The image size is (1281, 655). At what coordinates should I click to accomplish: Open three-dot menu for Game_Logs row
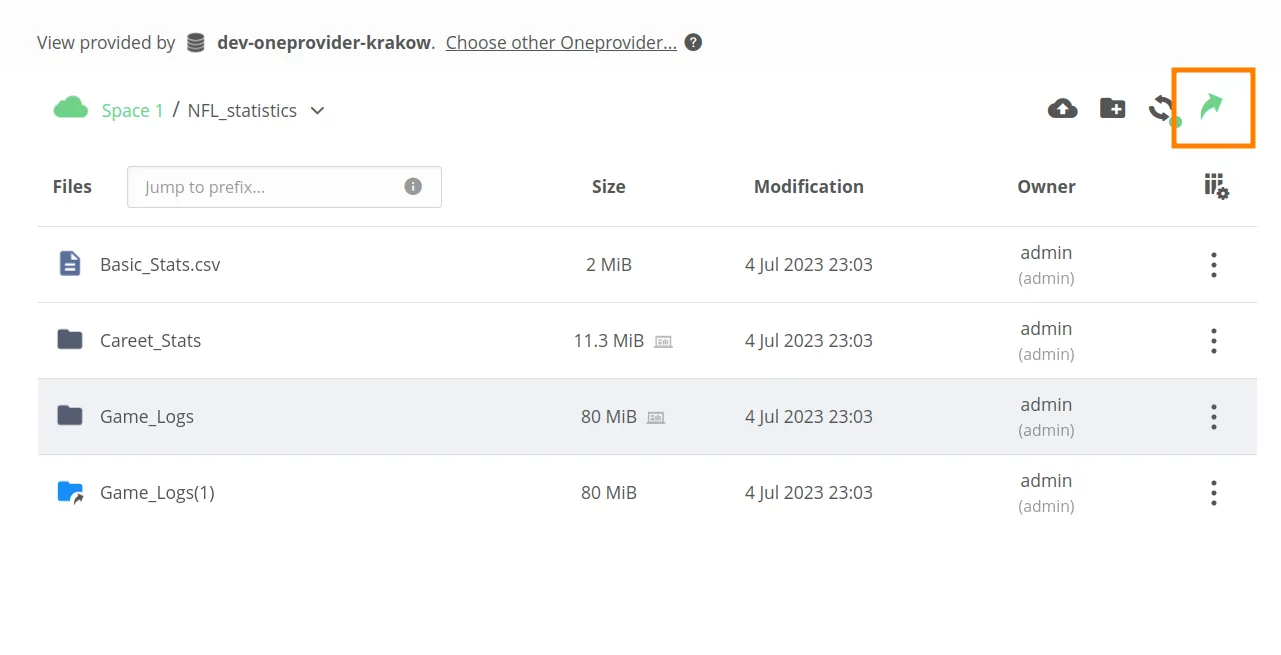[x=1213, y=417]
